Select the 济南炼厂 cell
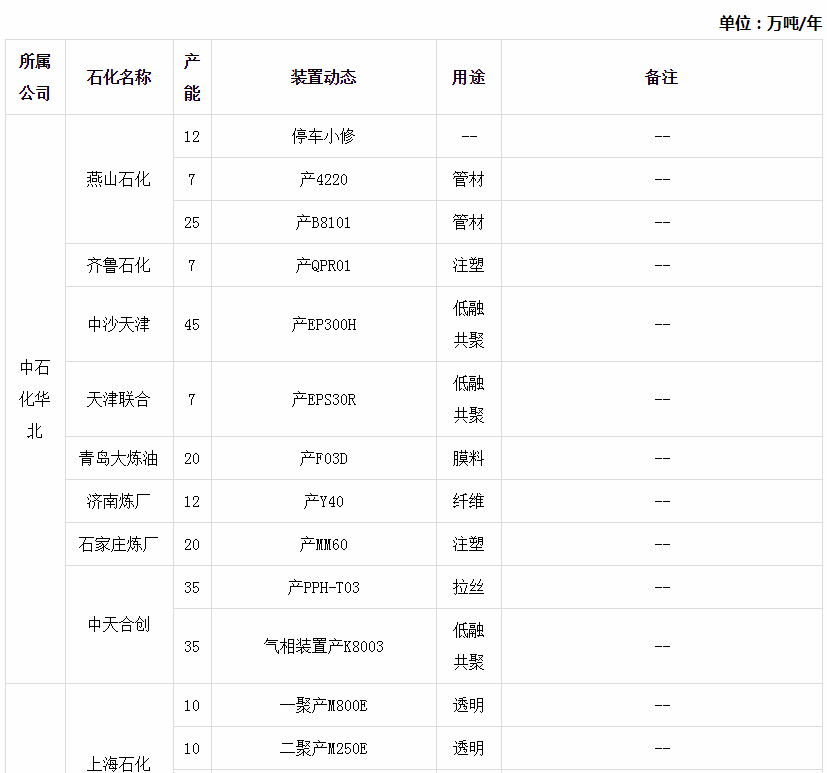This screenshot has height=773, width=827. [119, 501]
